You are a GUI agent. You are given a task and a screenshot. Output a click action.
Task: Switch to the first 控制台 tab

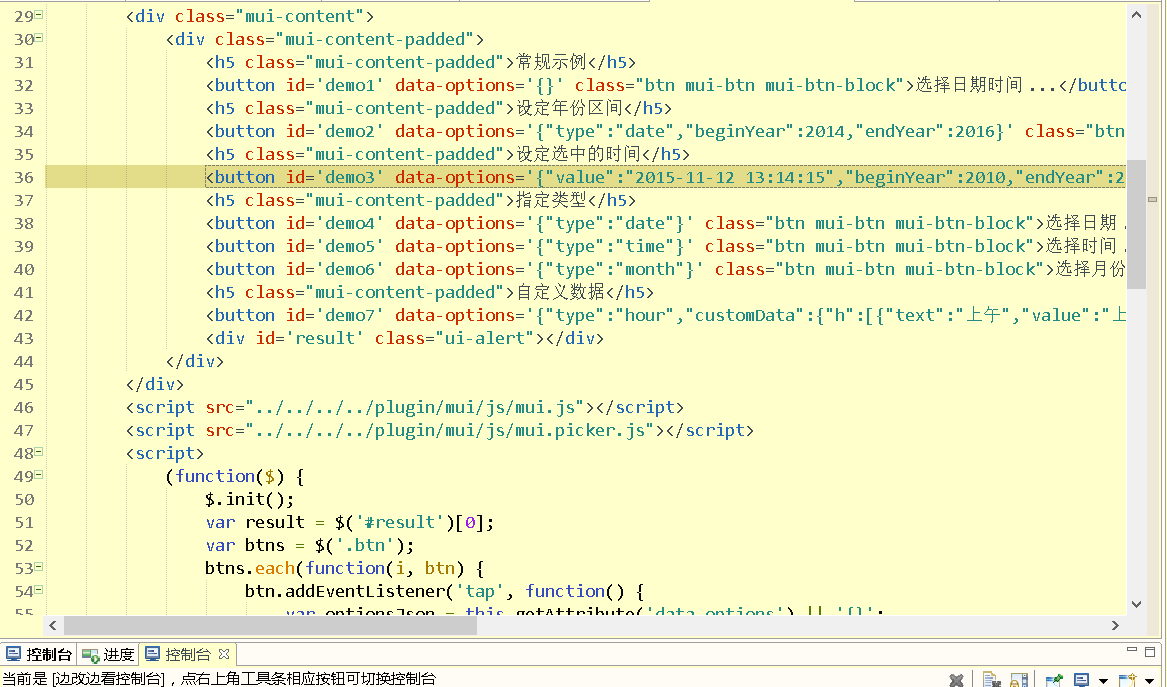(x=39, y=654)
